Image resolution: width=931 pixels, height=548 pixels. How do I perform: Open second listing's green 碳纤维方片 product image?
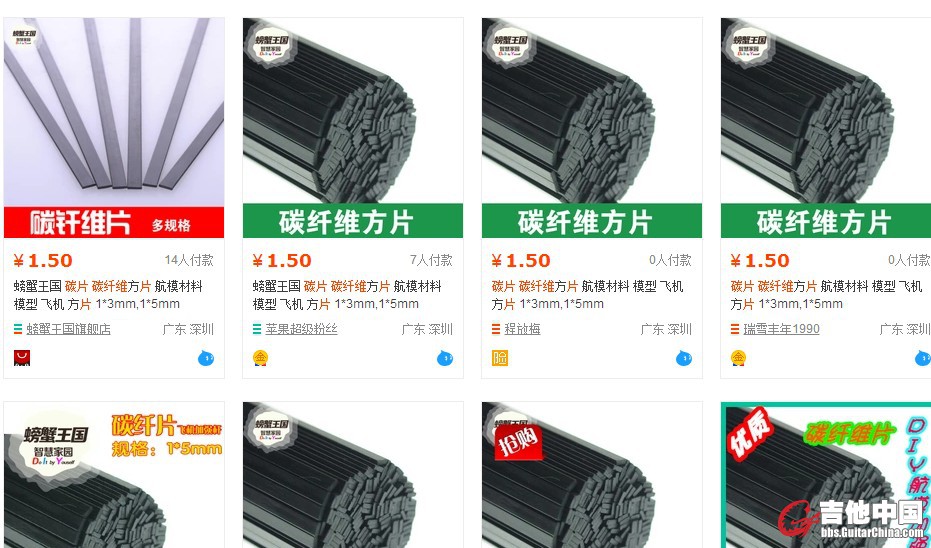tap(353, 128)
